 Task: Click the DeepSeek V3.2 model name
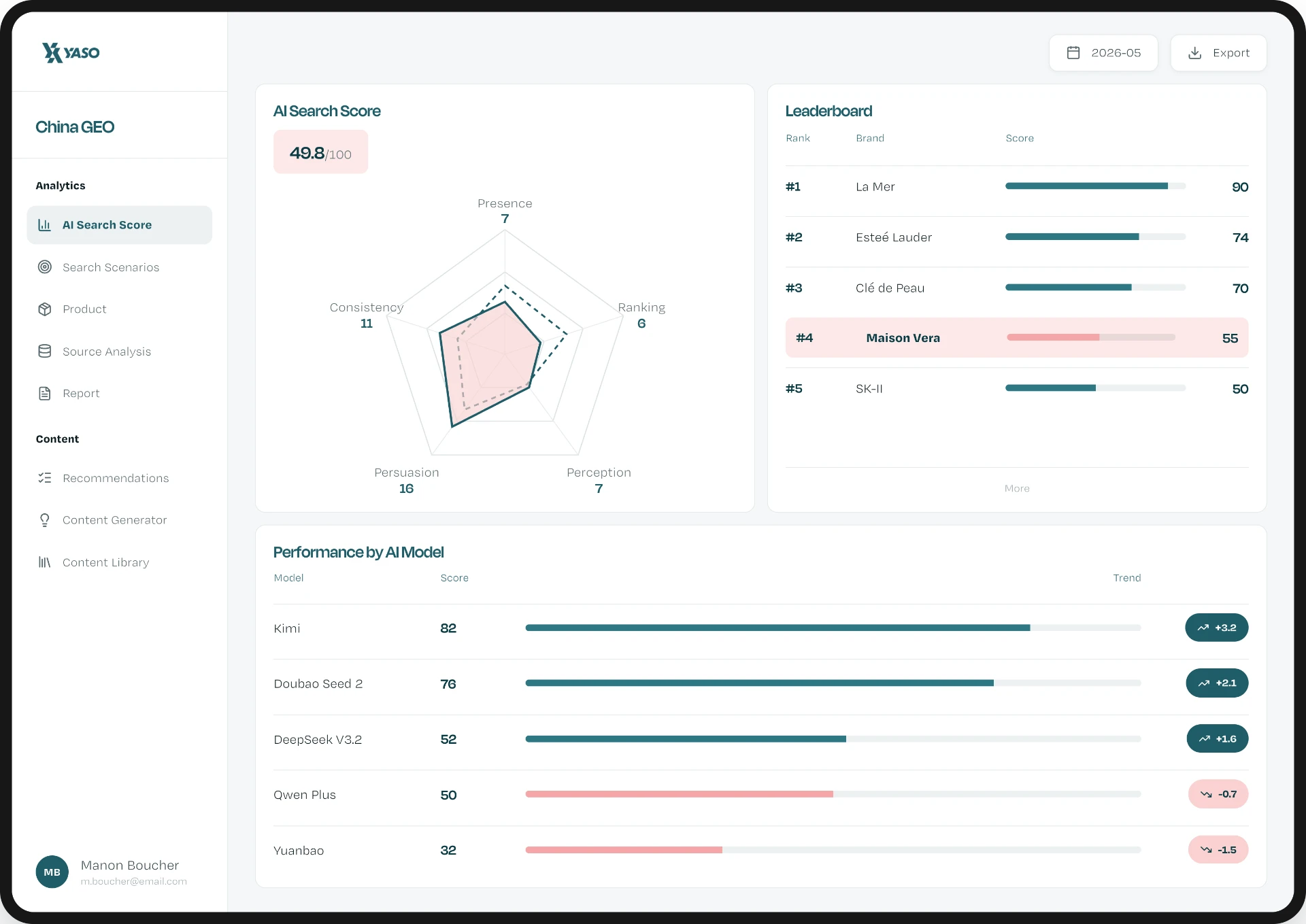tap(318, 740)
